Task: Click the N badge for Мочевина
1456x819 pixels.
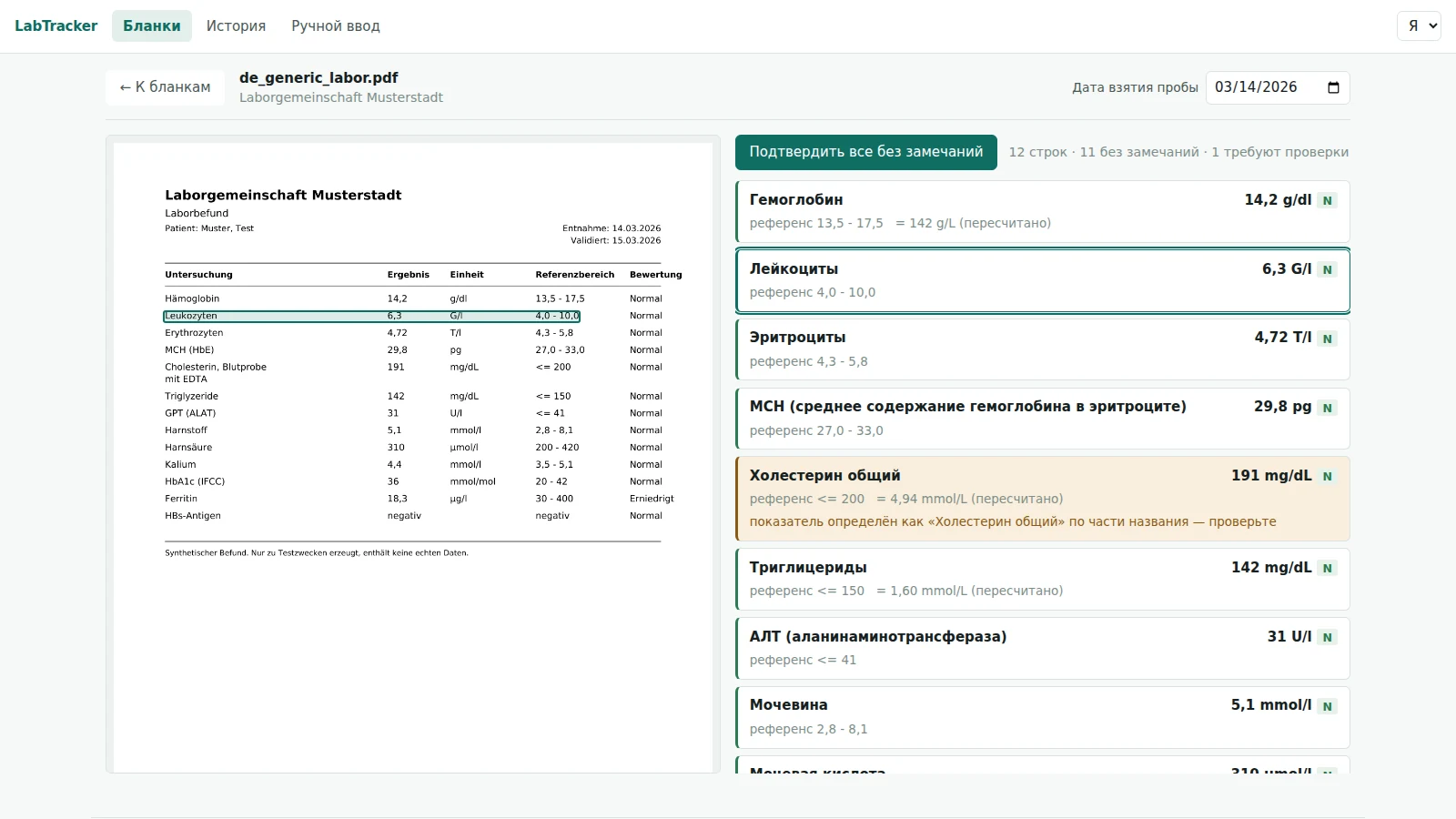Action: coord(1328,706)
